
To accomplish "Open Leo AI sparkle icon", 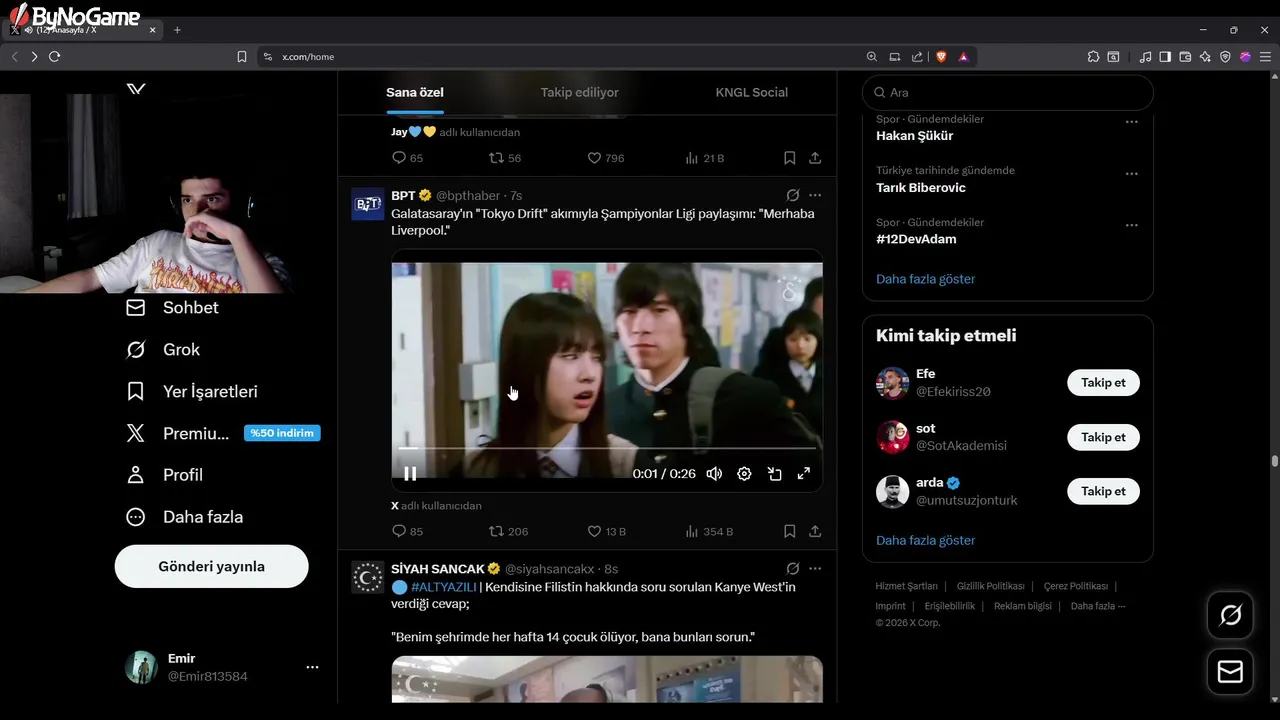I will coord(1205,57).
